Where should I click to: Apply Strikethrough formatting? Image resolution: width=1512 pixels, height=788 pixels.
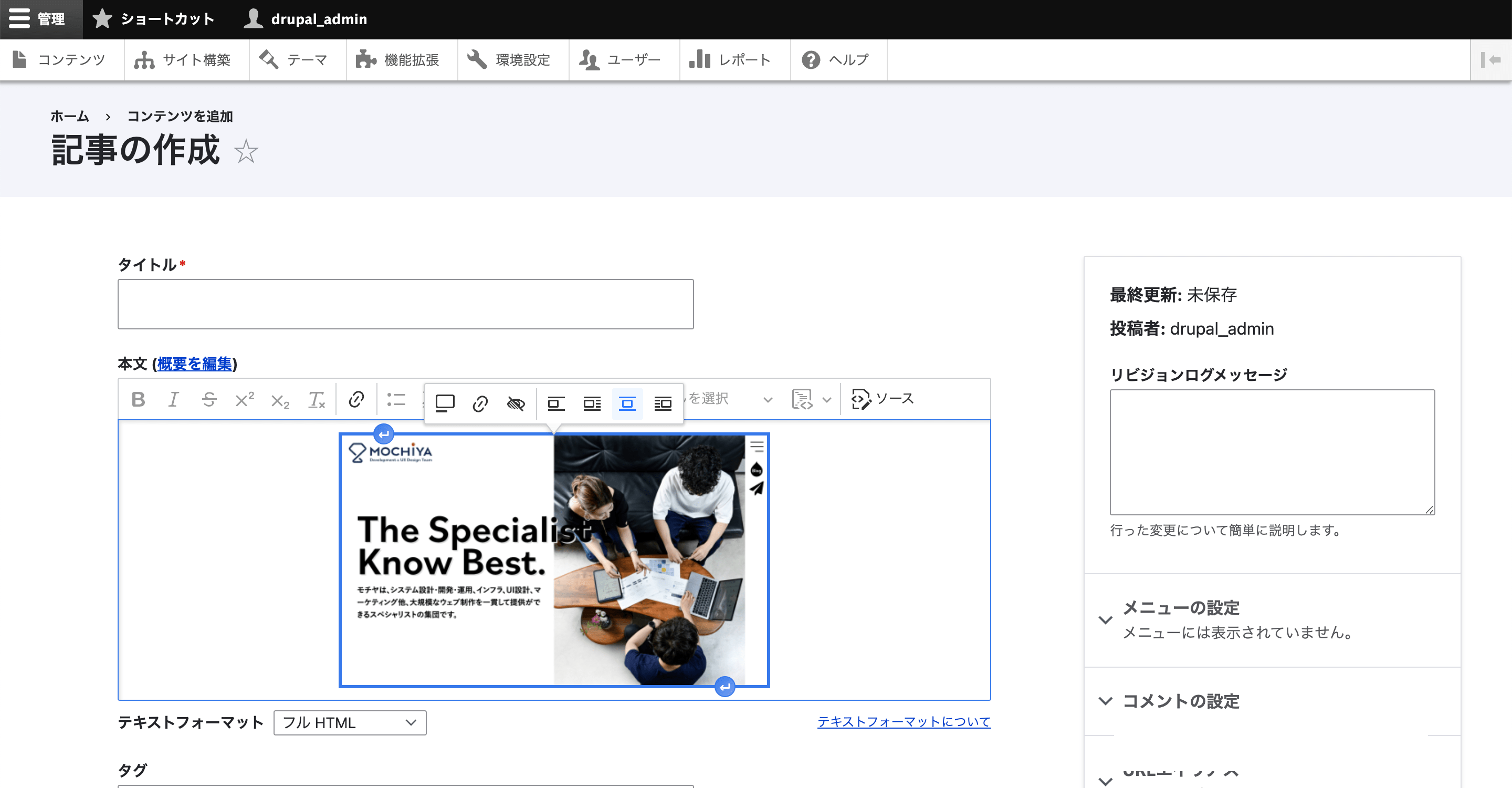pyautogui.click(x=209, y=399)
